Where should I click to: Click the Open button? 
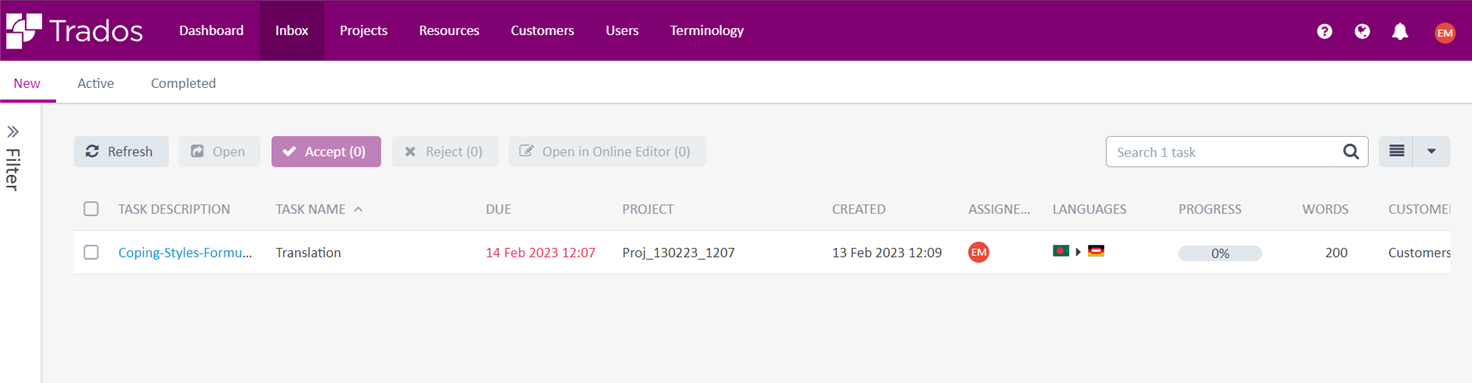[x=219, y=152]
